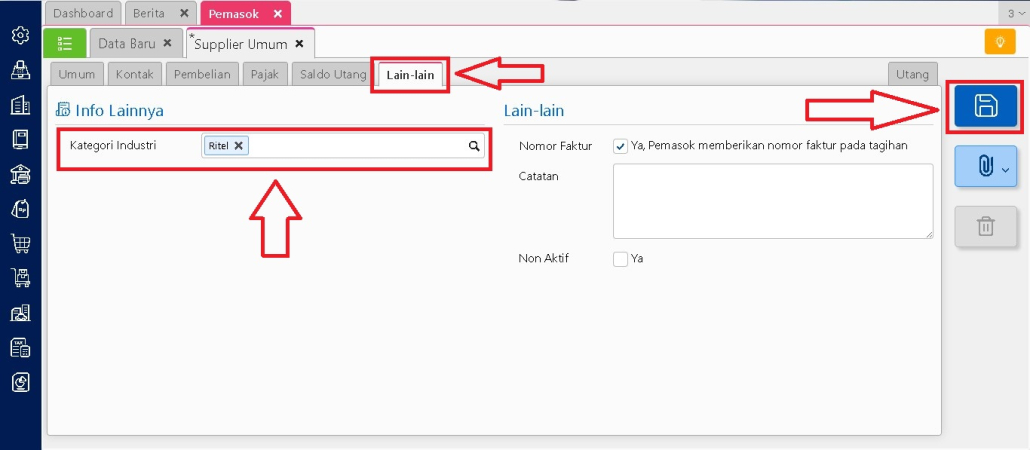Click the blue Save floppy disk button
Image resolution: width=1030 pixels, height=450 pixels.
click(x=985, y=106)
